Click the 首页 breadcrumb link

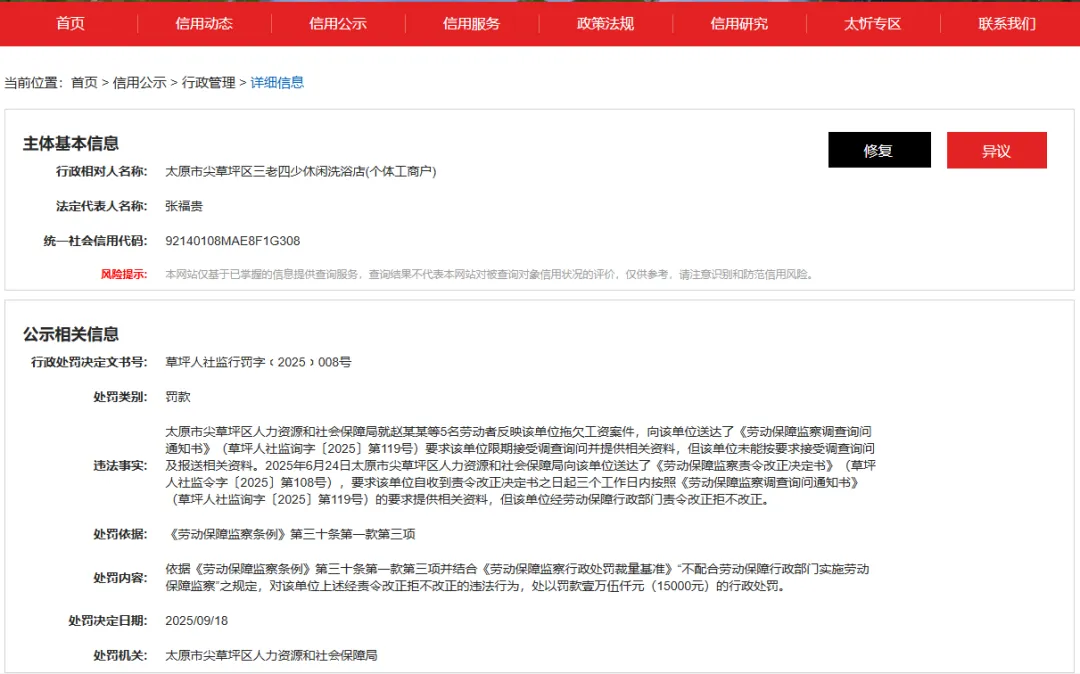pos(84,83)
